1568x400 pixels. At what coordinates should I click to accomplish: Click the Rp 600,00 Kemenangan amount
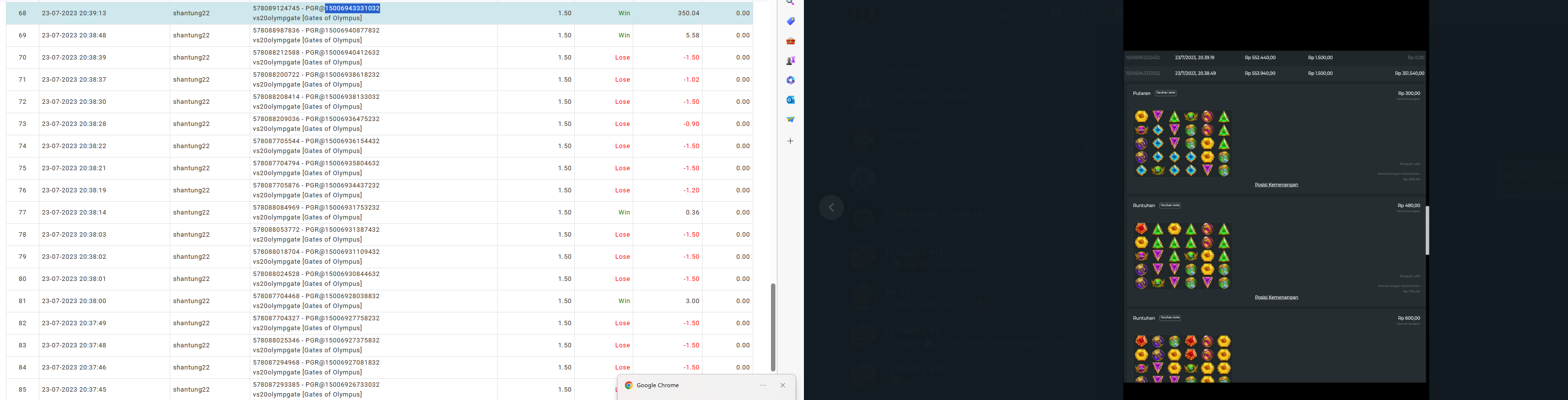coord(1409,318)
